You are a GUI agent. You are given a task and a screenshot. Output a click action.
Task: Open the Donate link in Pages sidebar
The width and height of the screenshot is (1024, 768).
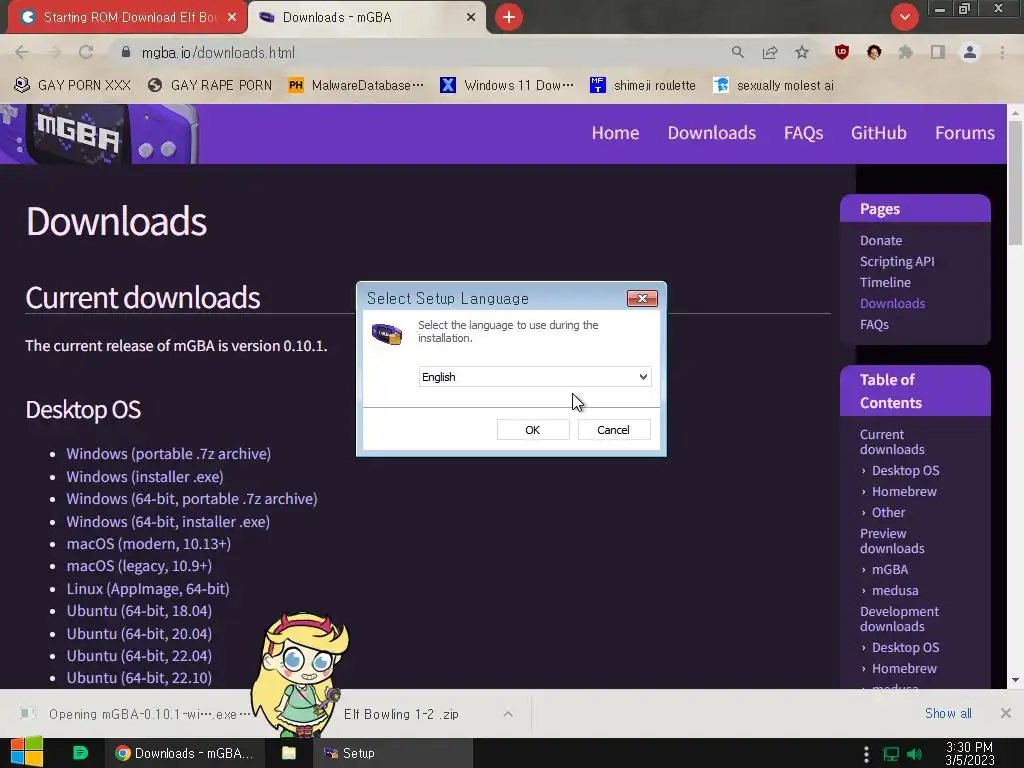(881, 240)
